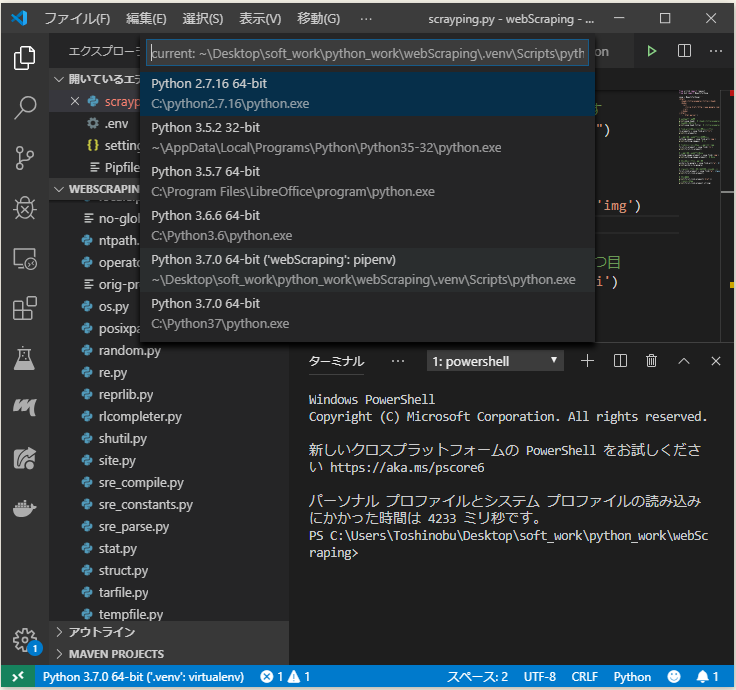Collapse the WEBSCRAPING folder section

[59, 189]
